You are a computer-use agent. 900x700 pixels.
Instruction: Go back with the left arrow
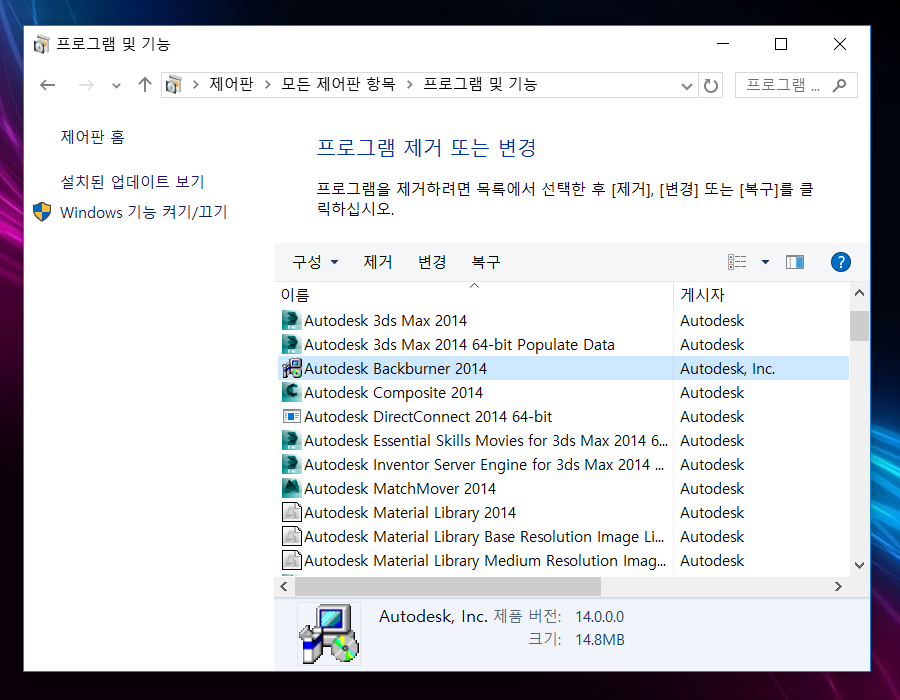48,85
